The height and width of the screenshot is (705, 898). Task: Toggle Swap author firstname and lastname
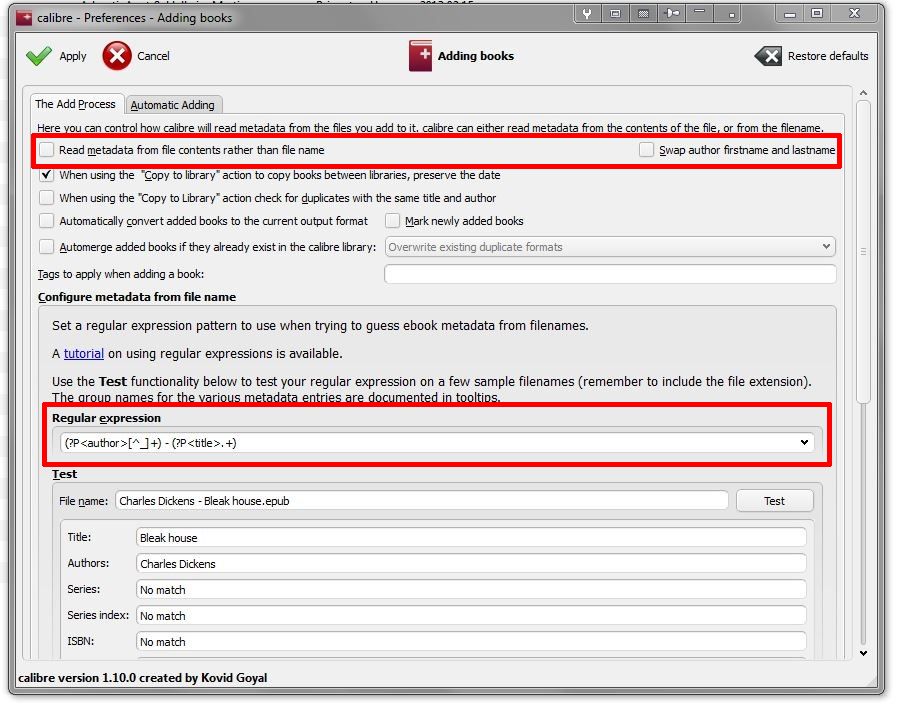(x=647, y=149)
